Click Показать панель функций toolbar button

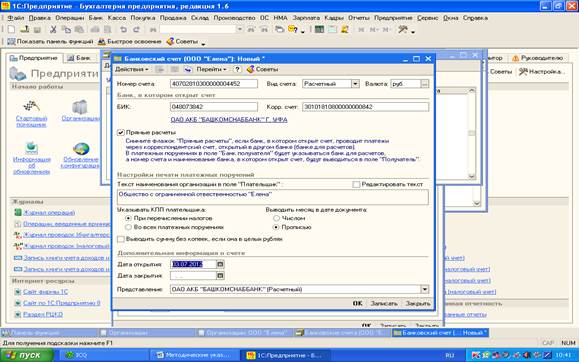coord(50,42)
